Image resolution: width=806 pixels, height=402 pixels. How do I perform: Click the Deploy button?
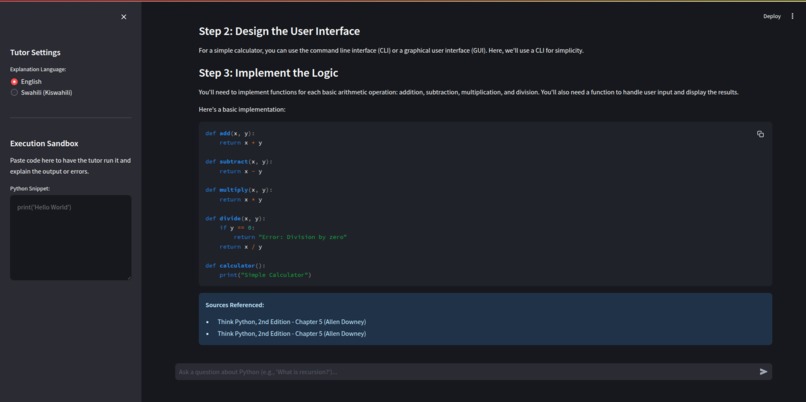[x=772, y=16]
